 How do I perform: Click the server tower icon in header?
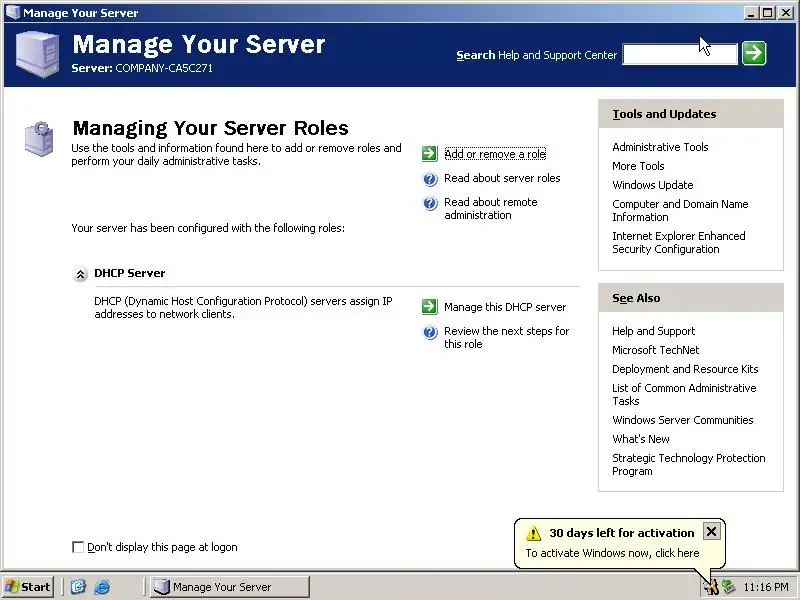(x=37, y=54)
